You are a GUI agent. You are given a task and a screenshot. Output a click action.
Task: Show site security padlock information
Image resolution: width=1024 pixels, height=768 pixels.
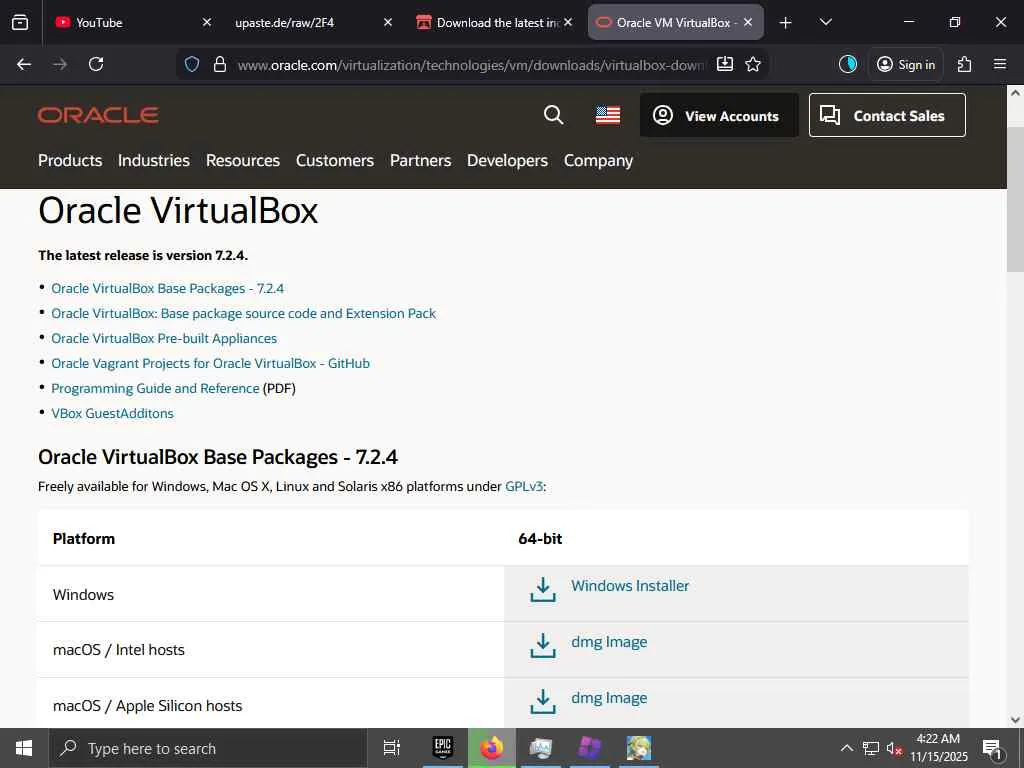tap(220, 65)
